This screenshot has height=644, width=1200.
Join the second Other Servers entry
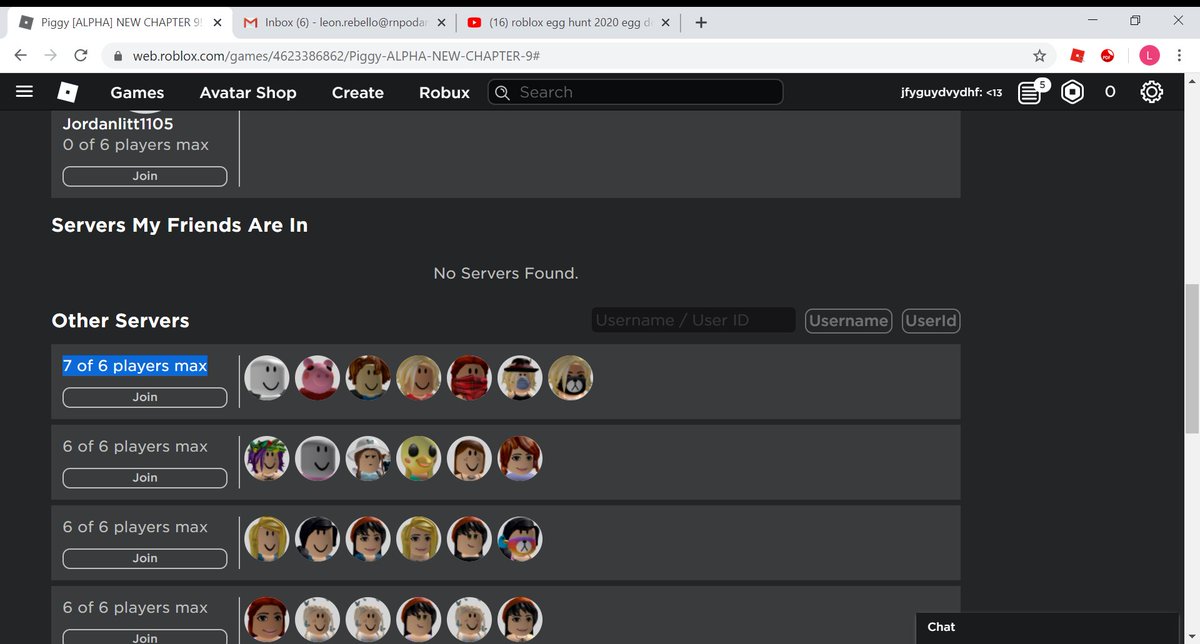point(145,478)
